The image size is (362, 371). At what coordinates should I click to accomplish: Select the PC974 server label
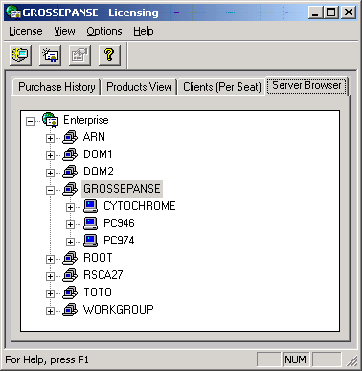coord(119,241)
